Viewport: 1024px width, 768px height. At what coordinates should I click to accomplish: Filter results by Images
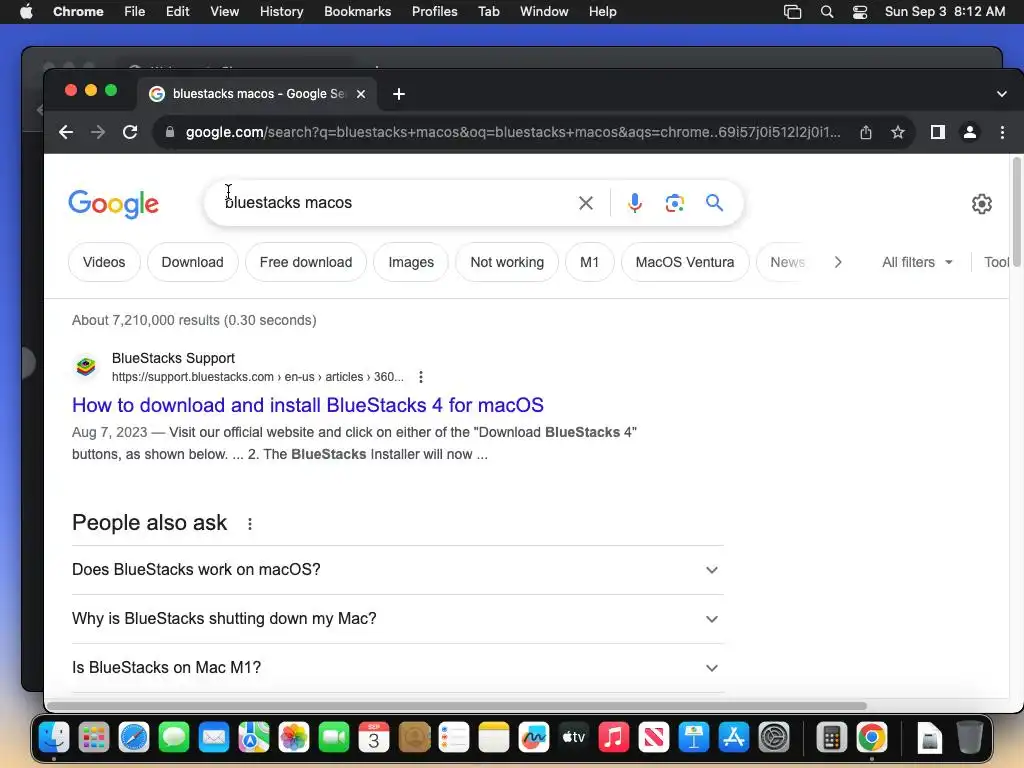click(x=411, y=263)
